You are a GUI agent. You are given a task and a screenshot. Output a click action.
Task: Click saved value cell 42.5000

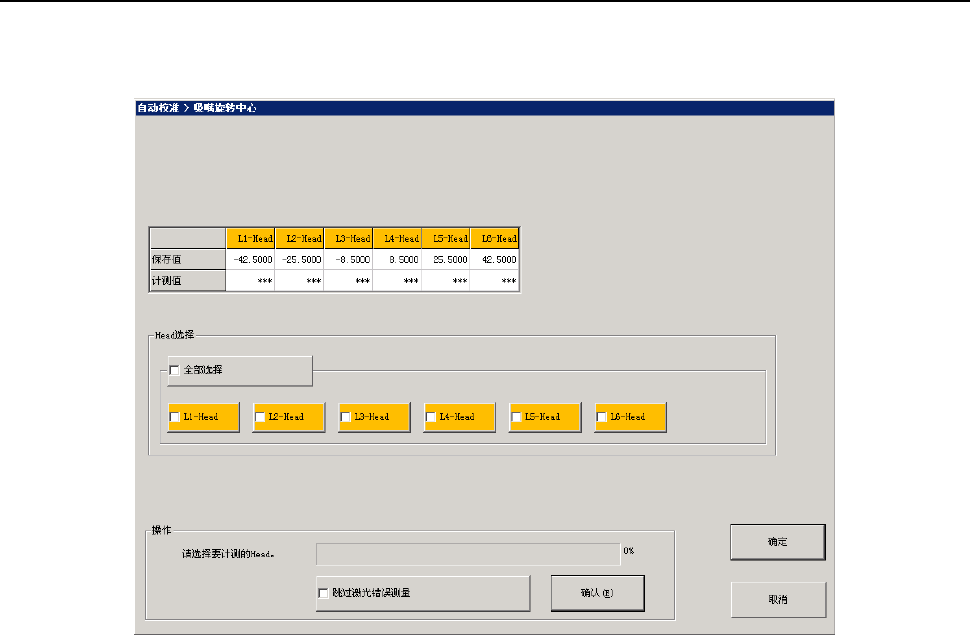point(495,259)
